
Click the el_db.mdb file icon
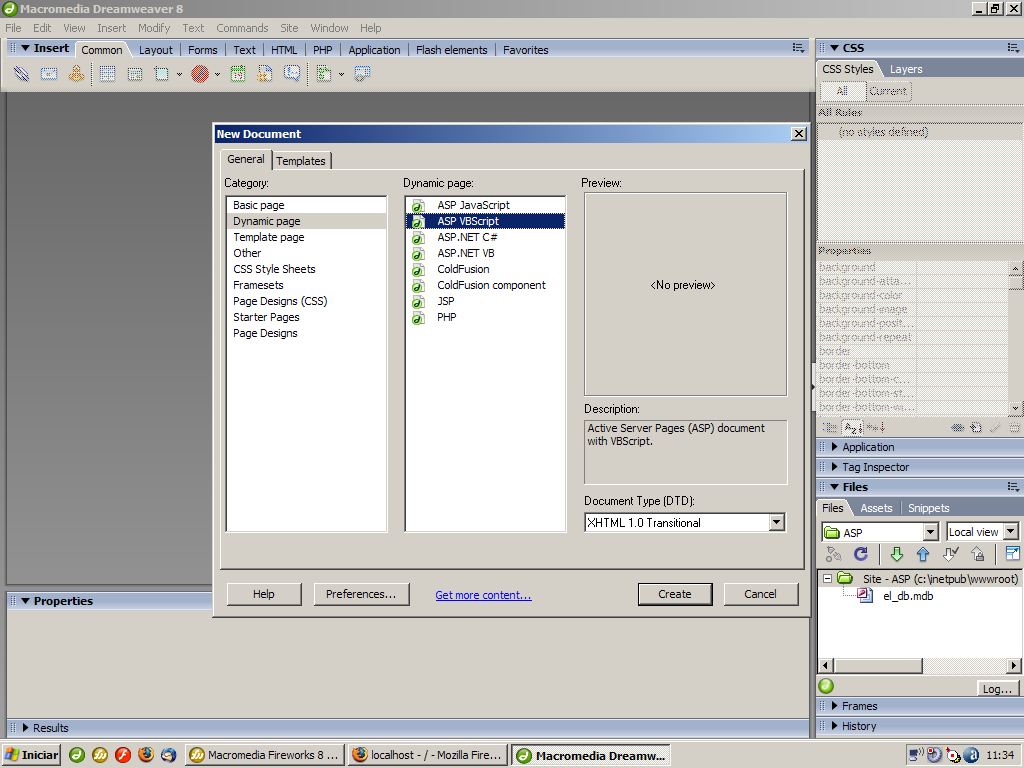point(865,596)
